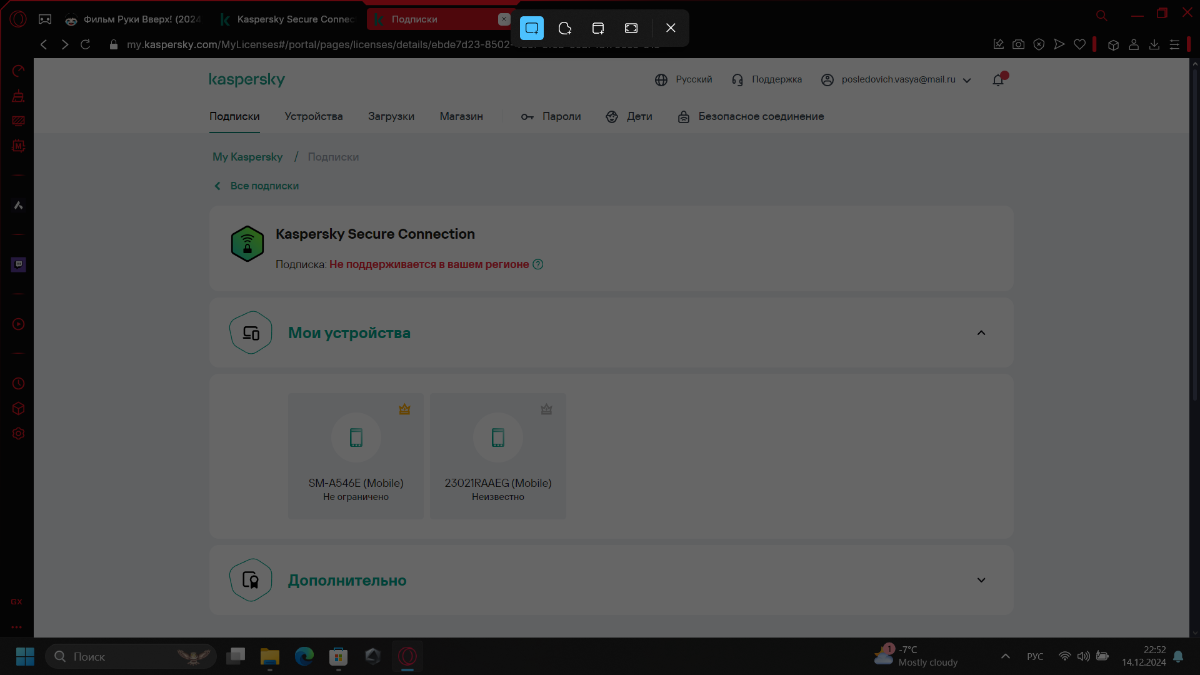Add page to bookmarks heart icon
The image size is (1200, 675).
(x=1080, y=45)
